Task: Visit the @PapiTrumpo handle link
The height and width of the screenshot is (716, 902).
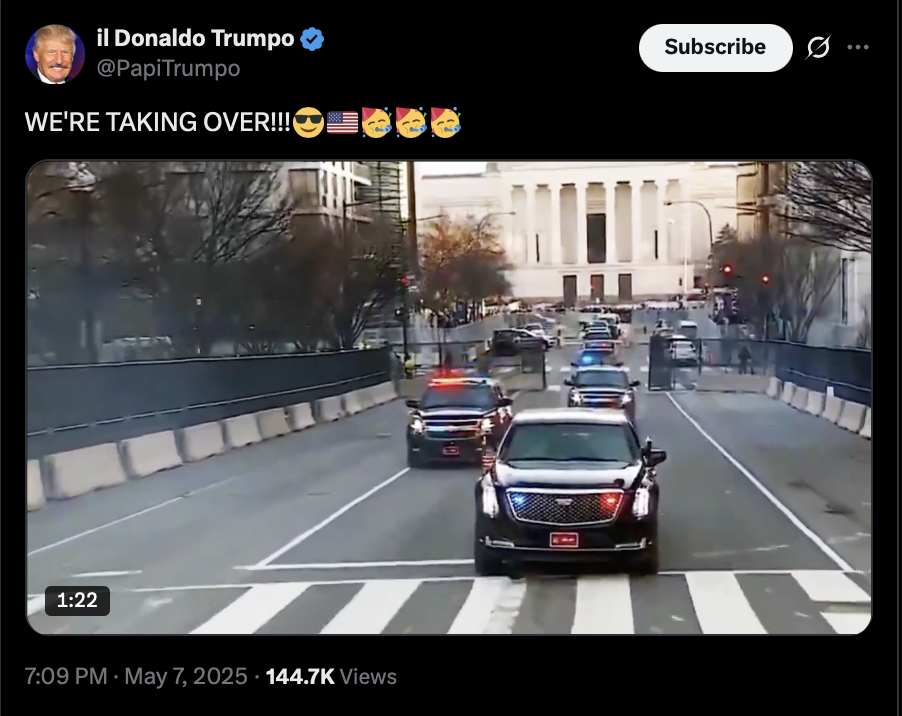Action: coord(168,68)
